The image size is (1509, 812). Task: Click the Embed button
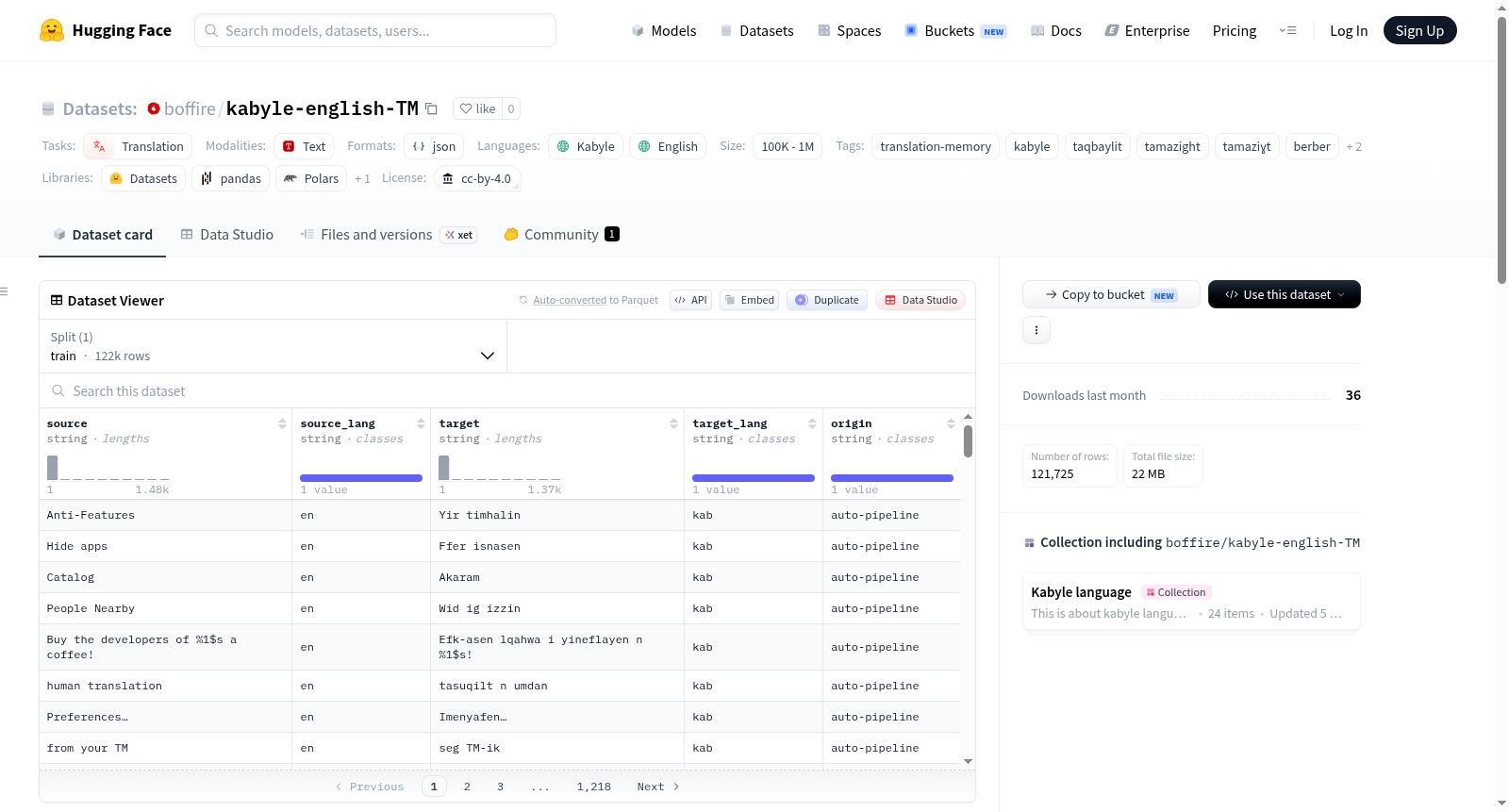tap(749, 300)
